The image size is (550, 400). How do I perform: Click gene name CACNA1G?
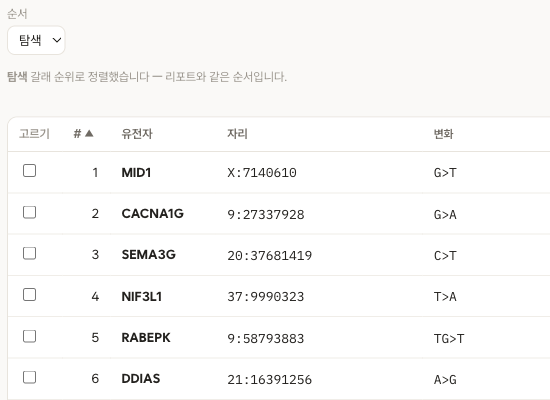(x=153, y=214)
